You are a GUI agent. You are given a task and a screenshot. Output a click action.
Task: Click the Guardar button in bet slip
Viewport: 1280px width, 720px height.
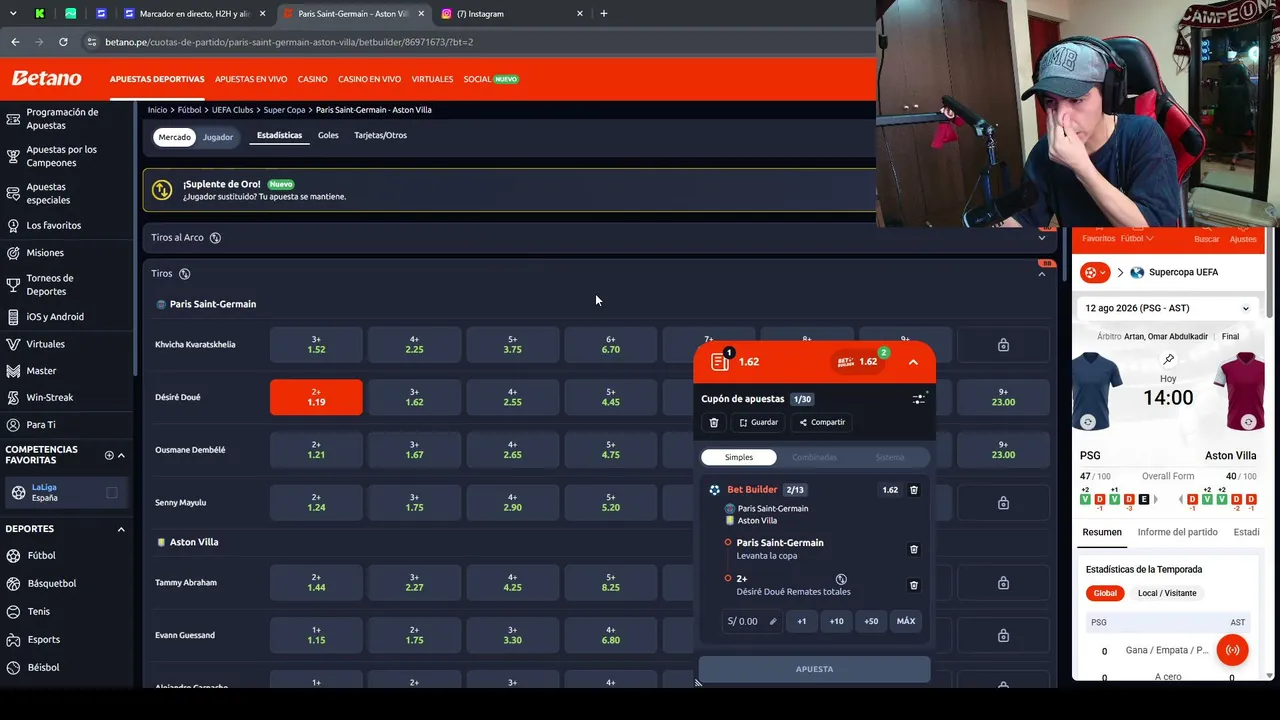click(758, 423)
